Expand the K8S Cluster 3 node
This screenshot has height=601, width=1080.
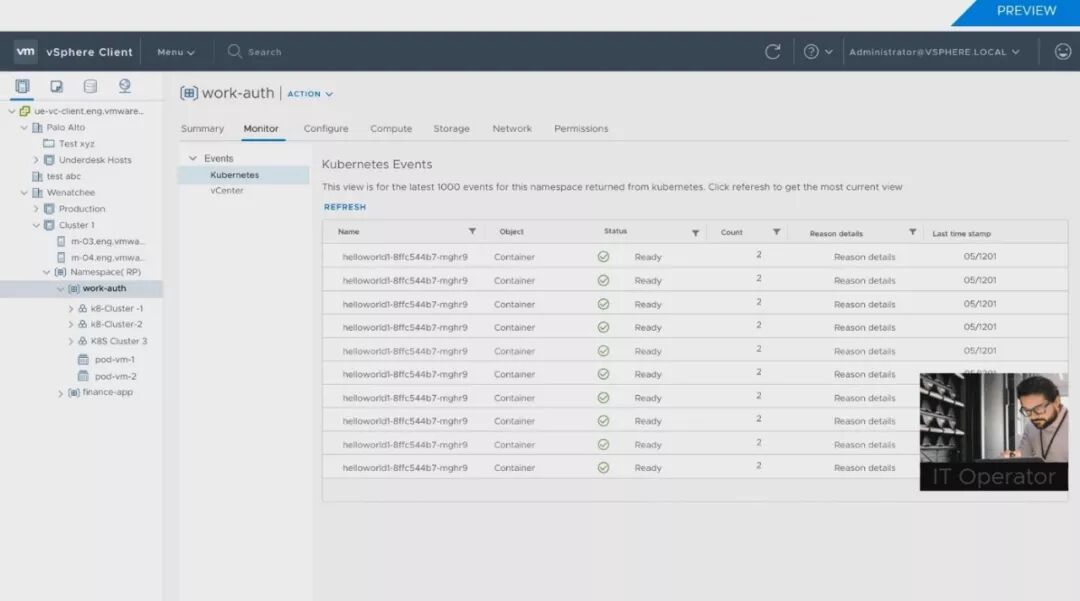(70, 341)
